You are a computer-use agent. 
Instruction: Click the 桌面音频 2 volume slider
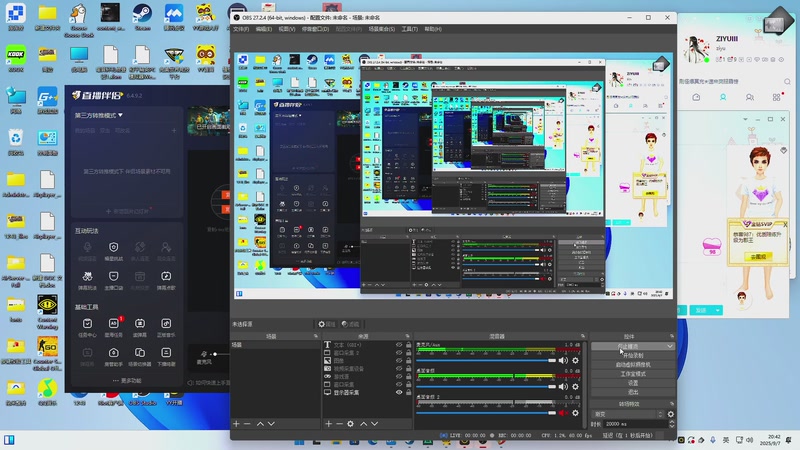coord(486,413)
